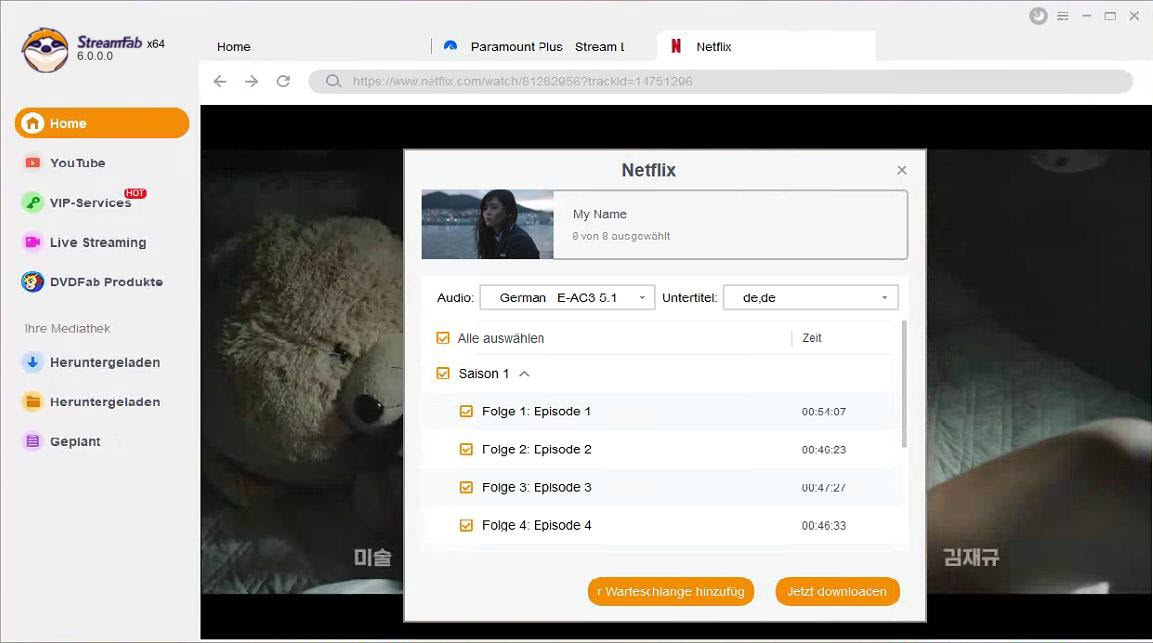
Task: Click the '8 von 8 ausgewählt' text
Action: pyautogui.click(x=621, y=236)
